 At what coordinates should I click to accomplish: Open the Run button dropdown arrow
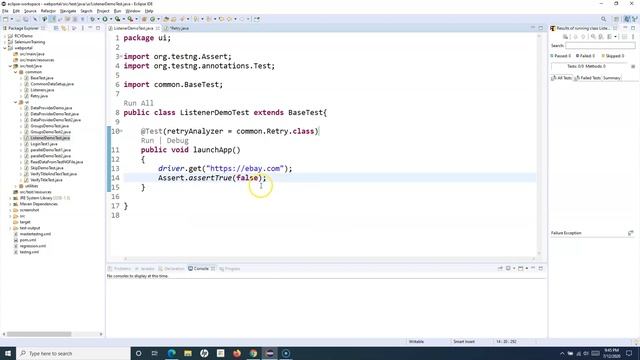coord(110,19)
